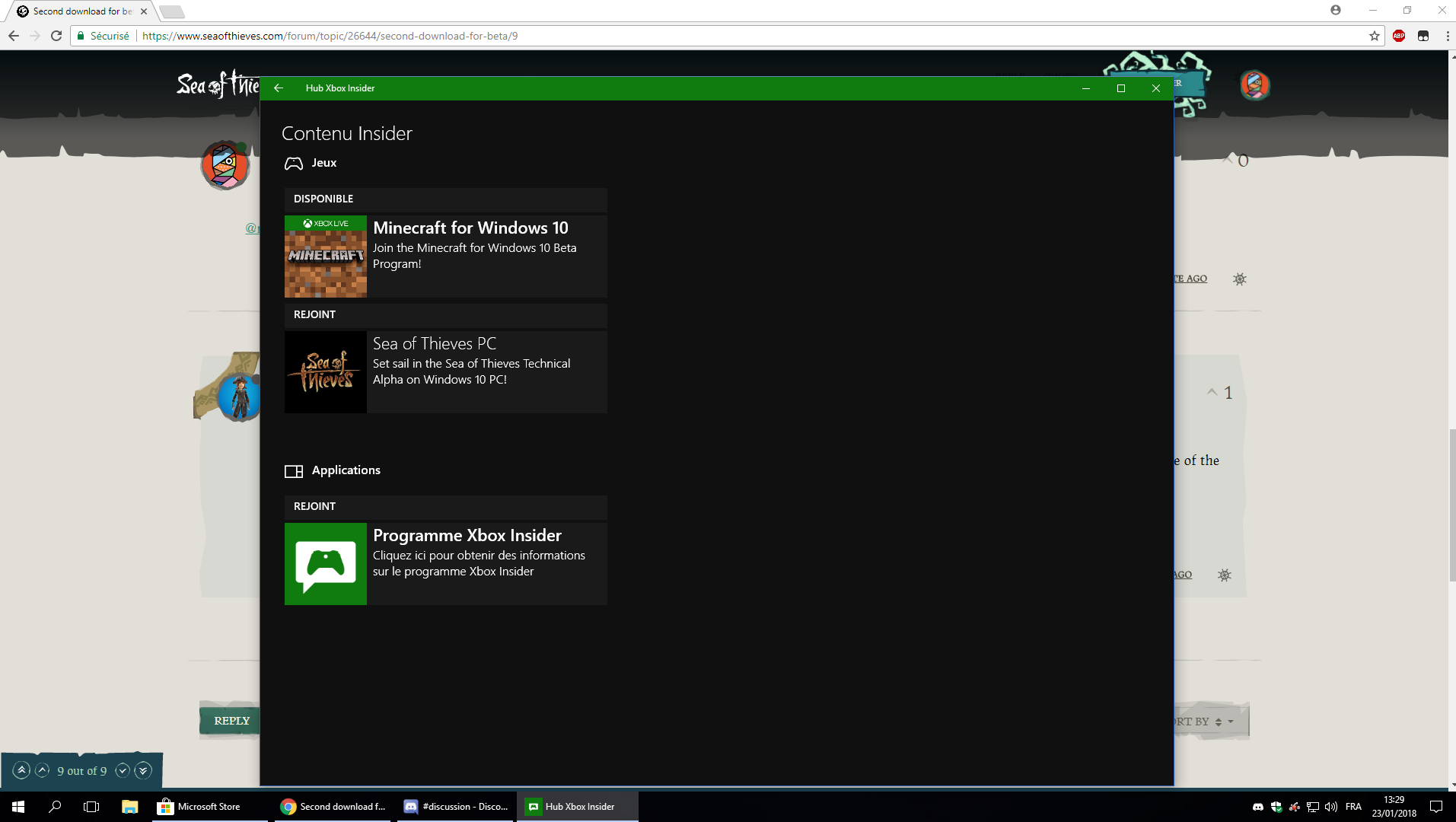Open Task View on the taskbar
Viewport: 1456px width, 822px height.
pyautogui.click(x=91, y=807)
